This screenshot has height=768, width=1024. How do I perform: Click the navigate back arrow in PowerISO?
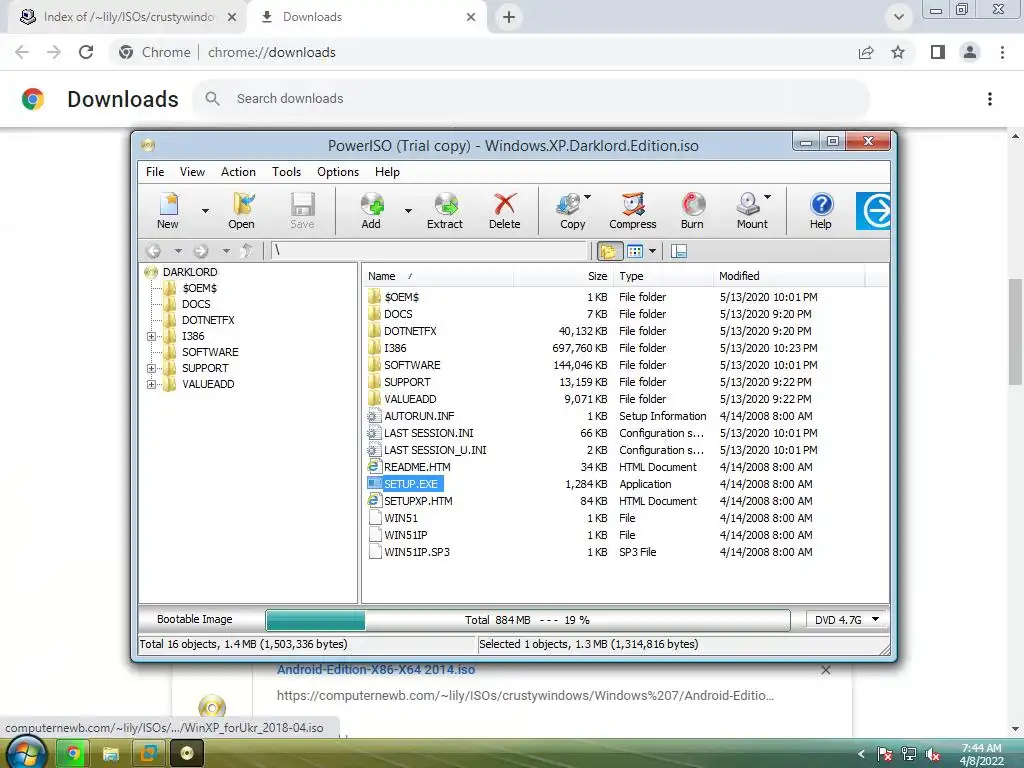pyautogui.click(x=153, y=251)
